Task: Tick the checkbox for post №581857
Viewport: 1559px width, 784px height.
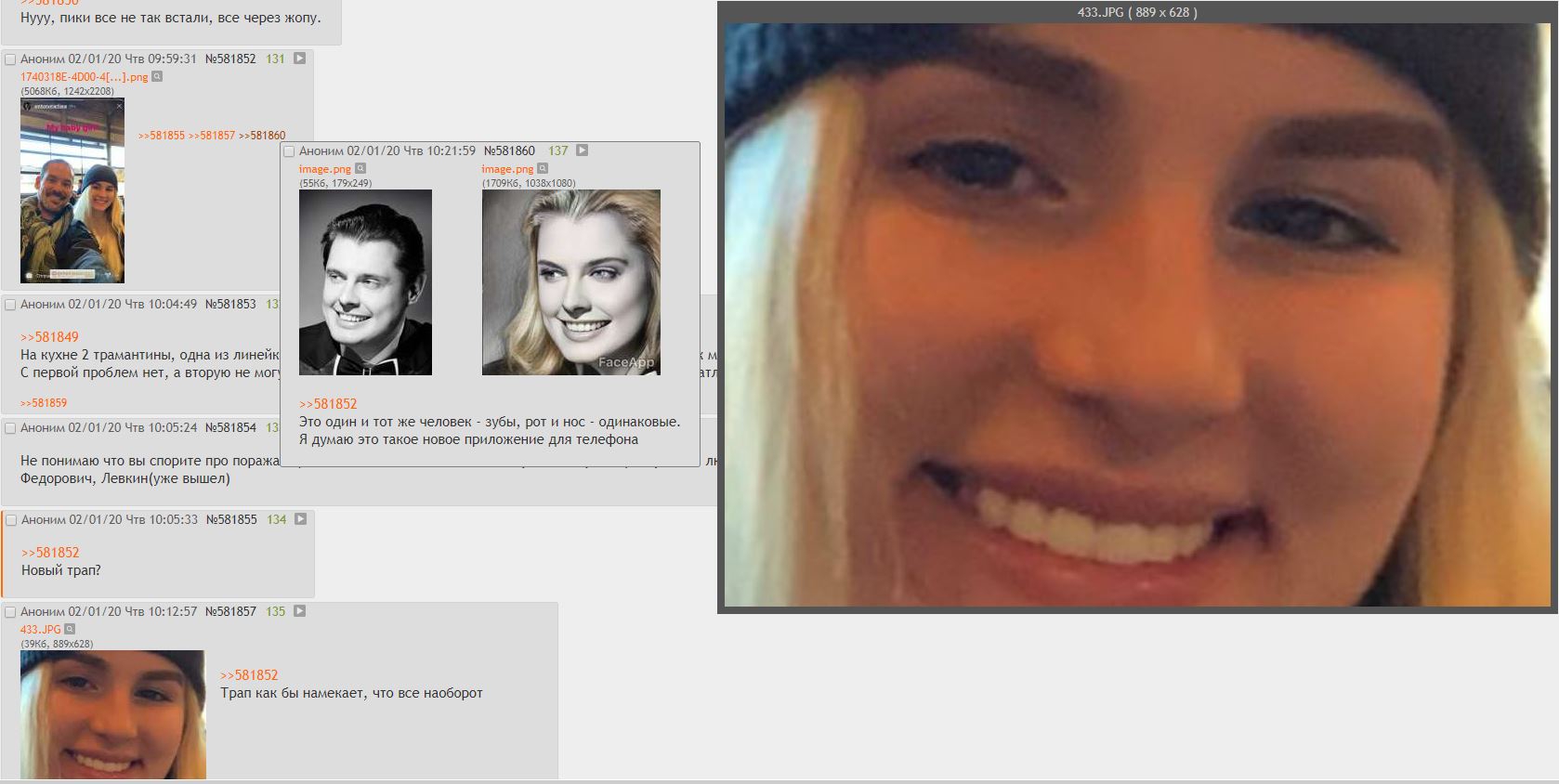Action: pyautogui.click(x=10, y=612)
